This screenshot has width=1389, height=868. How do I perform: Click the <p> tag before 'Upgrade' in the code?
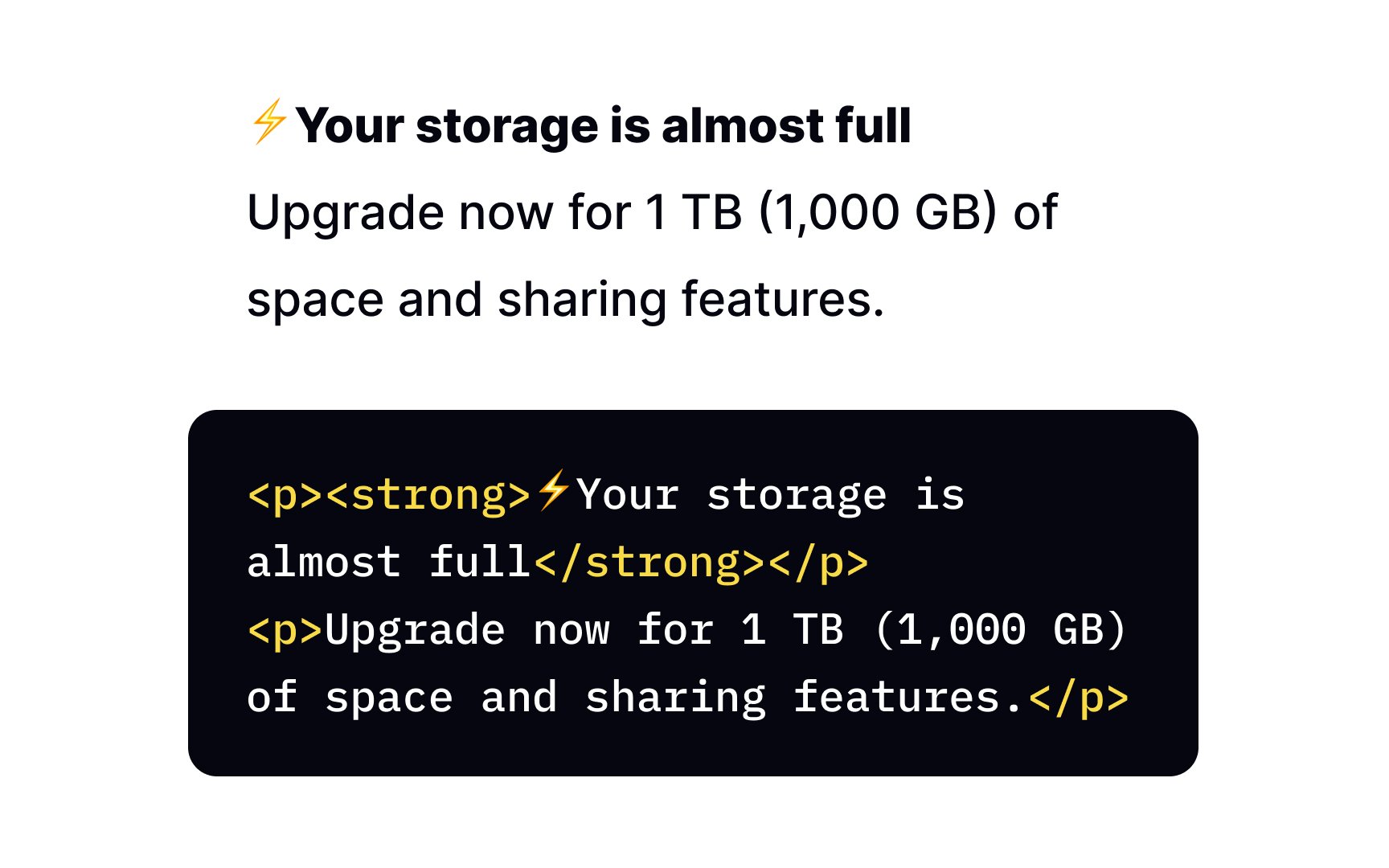[285, 630]
